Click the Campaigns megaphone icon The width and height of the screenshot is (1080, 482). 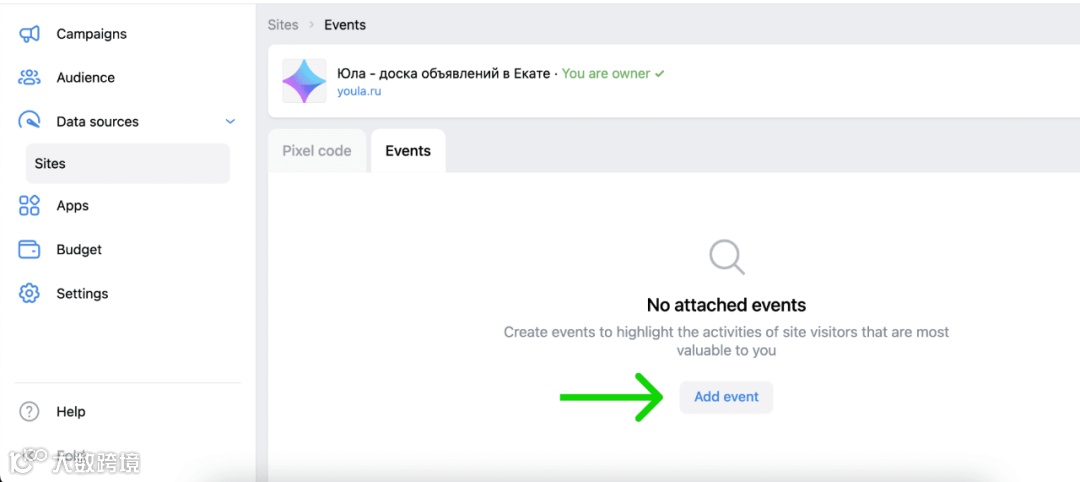29,34
